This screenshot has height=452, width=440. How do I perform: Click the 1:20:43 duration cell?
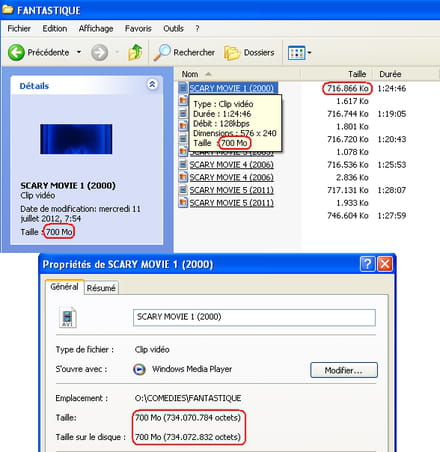pos(392,139)
